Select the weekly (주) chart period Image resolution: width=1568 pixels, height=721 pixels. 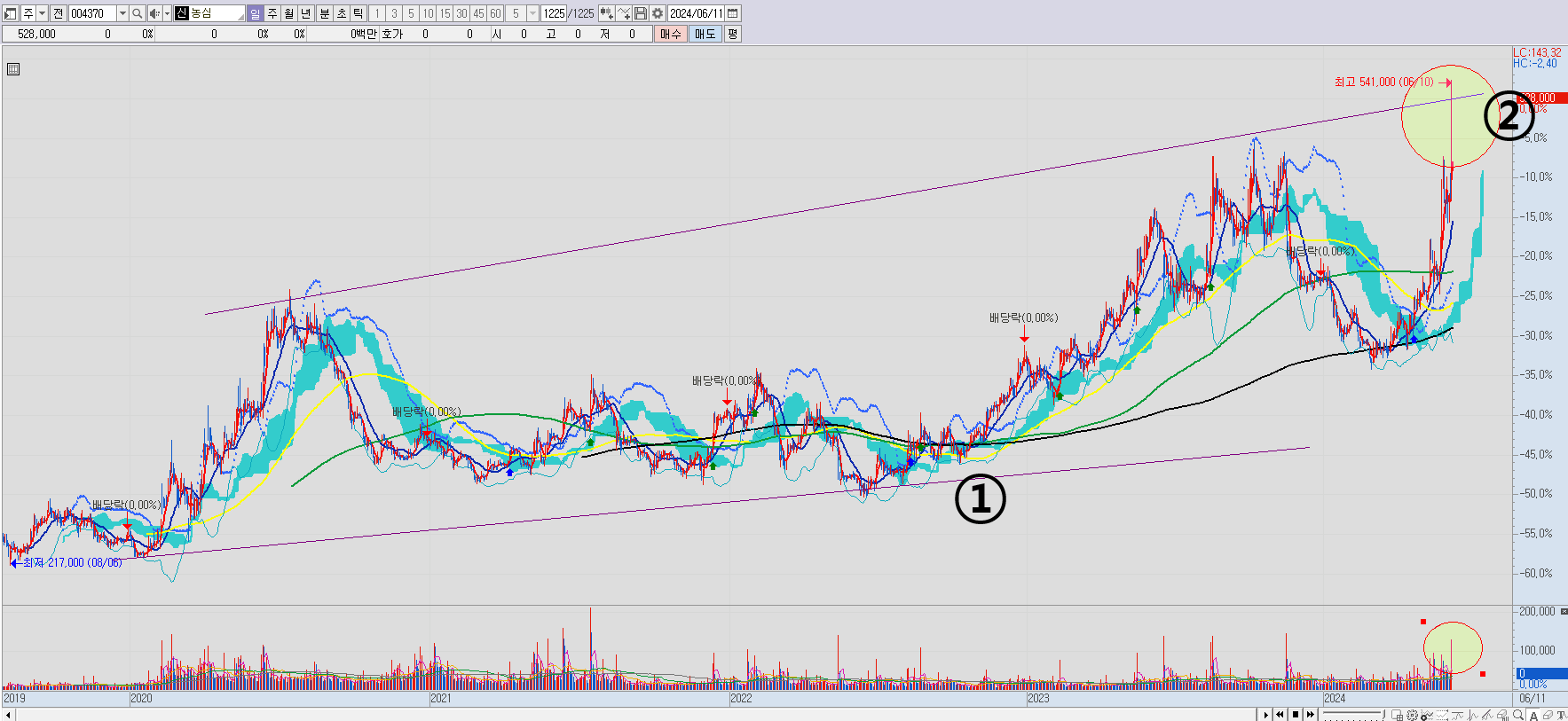coord(272,13)
